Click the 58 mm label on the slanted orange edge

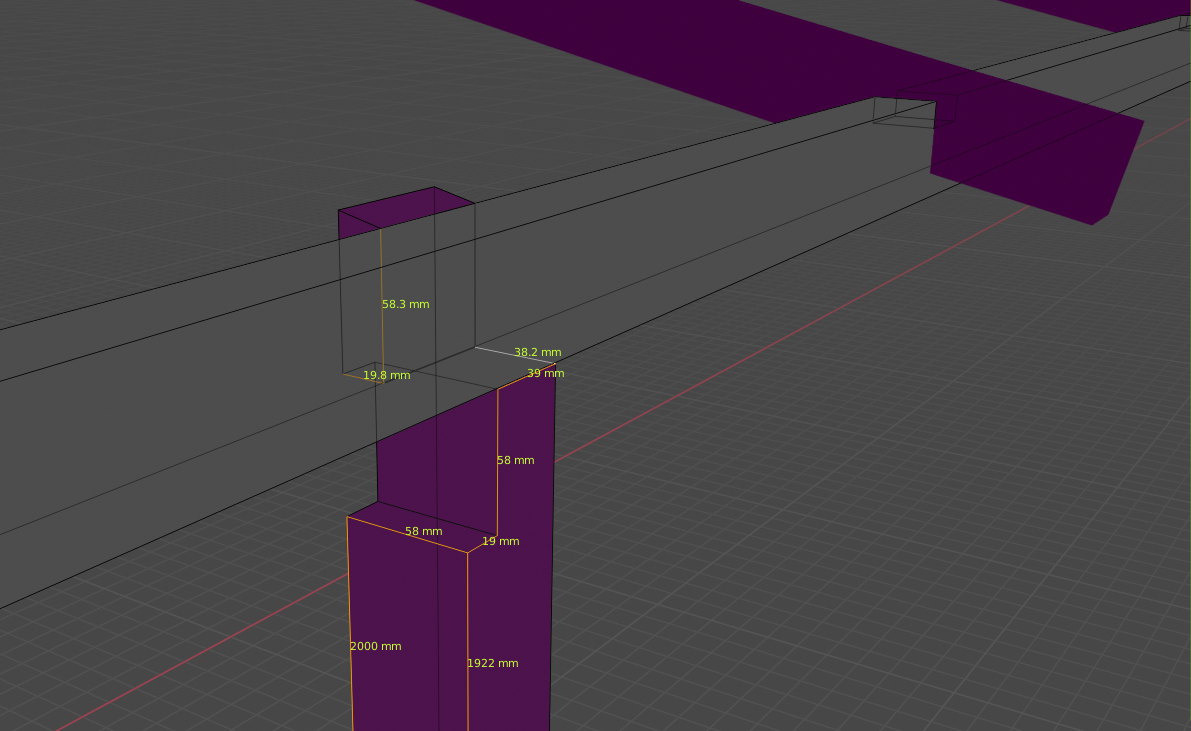423,531
